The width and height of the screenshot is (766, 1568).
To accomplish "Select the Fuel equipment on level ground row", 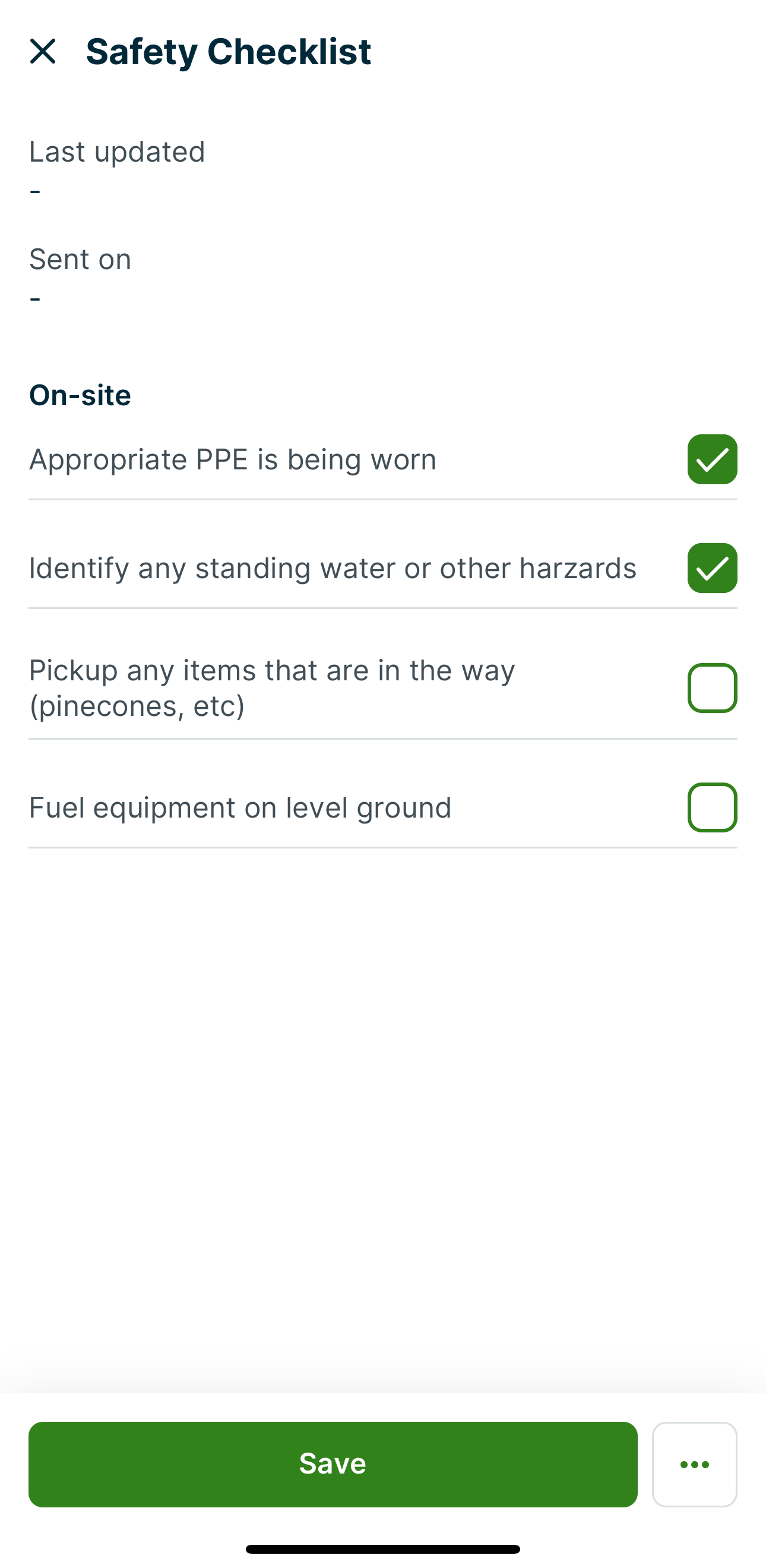I will pos(240,807).
